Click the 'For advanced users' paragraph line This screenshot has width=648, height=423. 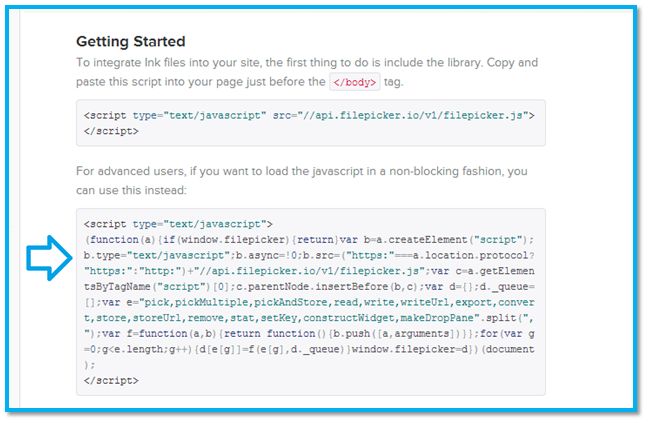(310, 171)
